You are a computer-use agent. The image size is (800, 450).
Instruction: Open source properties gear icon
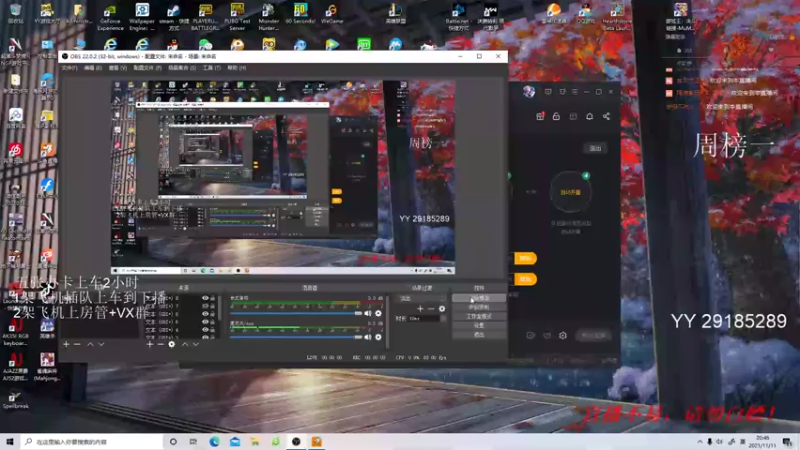(172, 344)
